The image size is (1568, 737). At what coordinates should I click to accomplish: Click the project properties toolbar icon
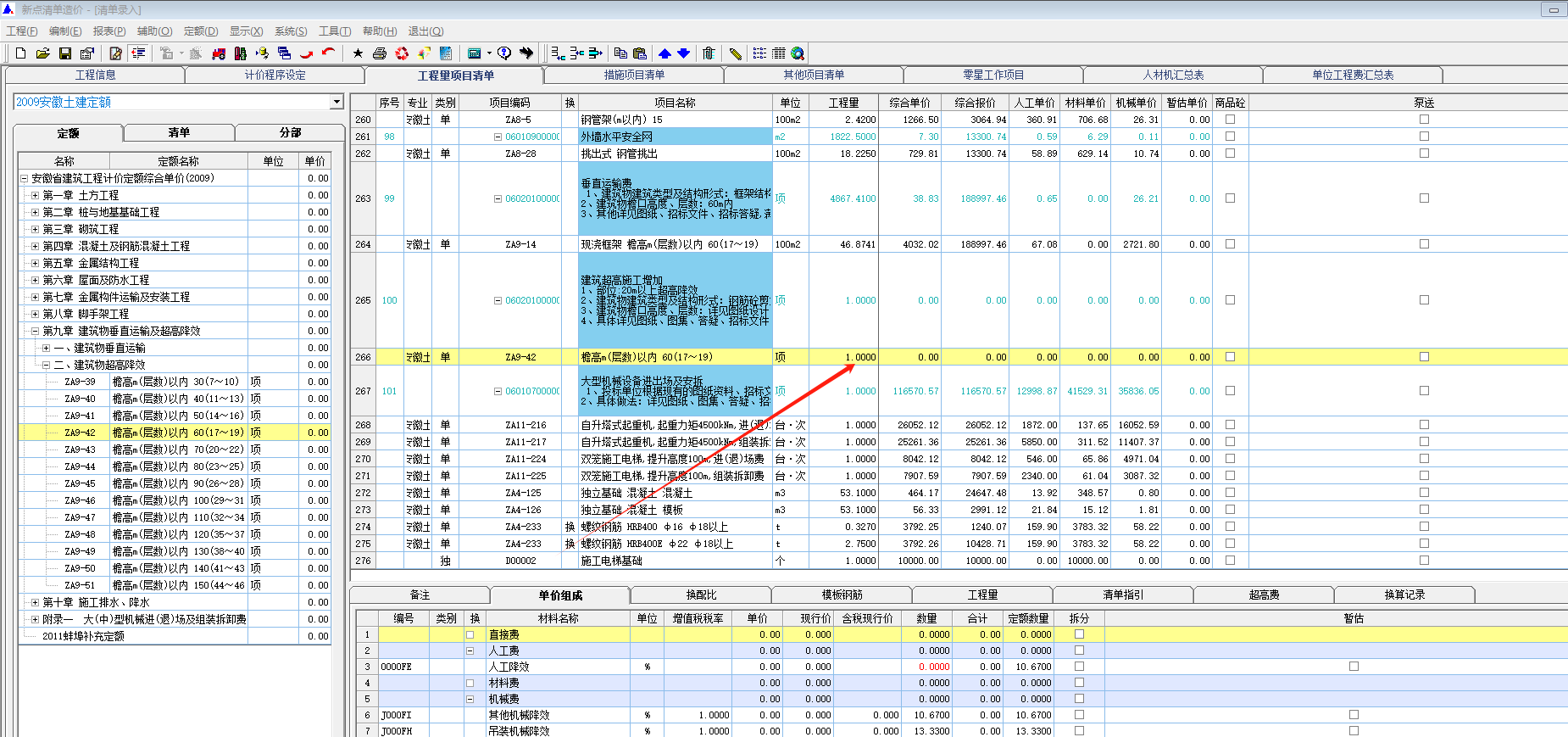86,53
